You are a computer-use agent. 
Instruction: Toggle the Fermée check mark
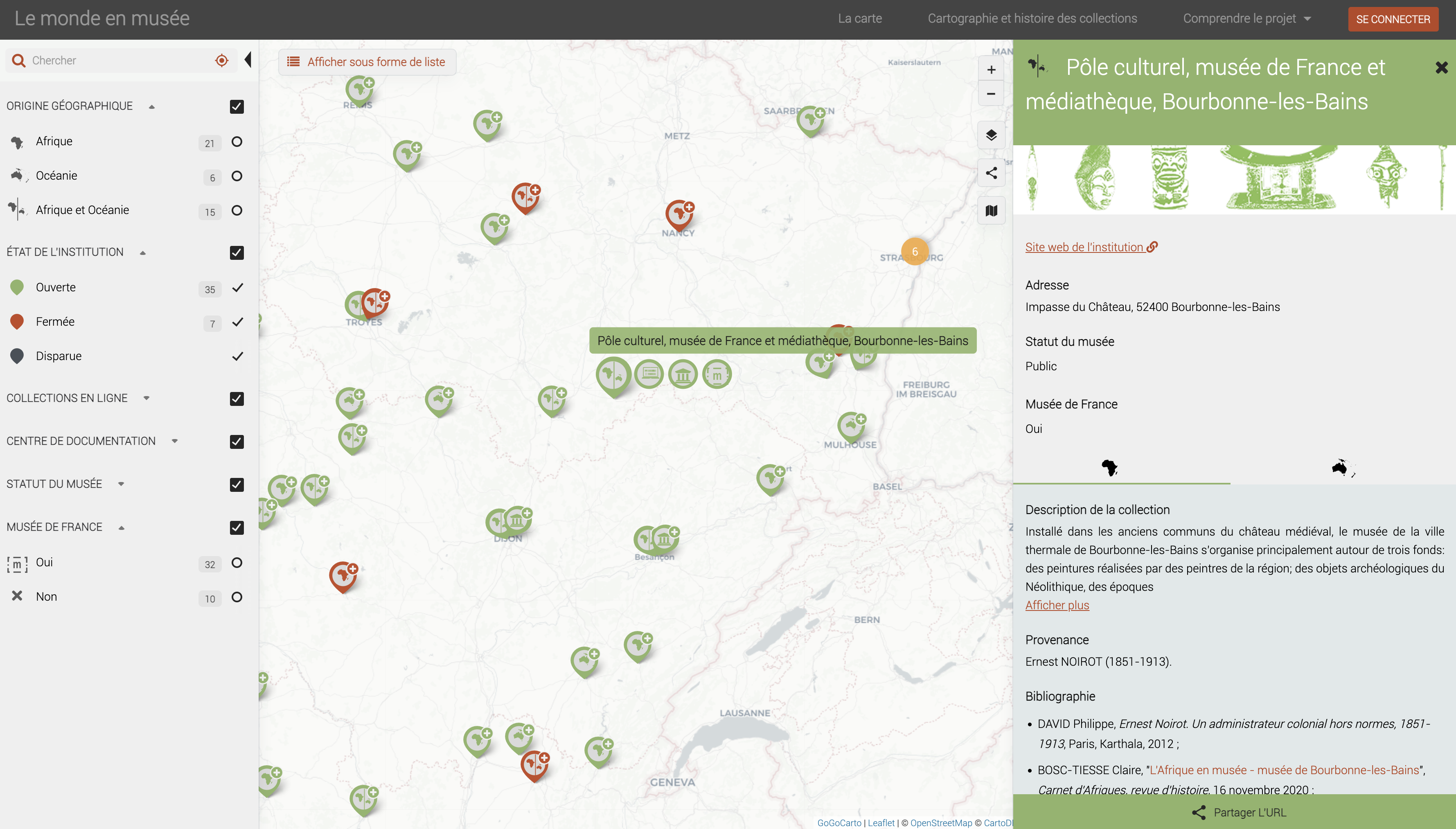pos(237,322)
